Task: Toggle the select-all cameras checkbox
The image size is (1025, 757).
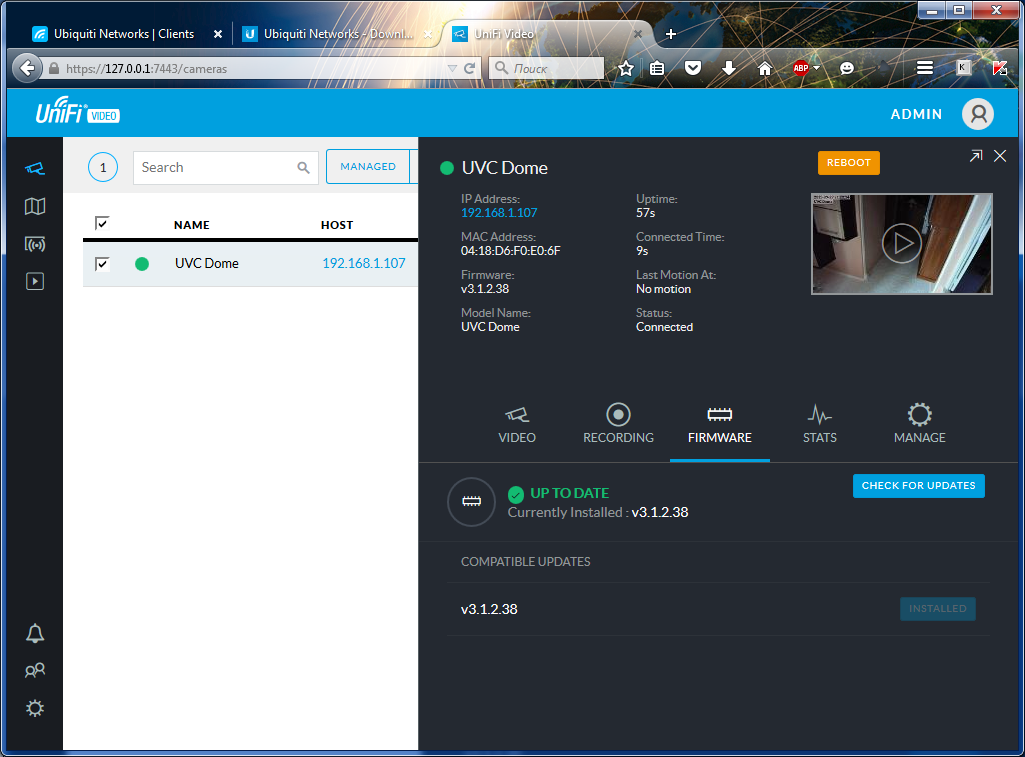Action: tap(102, 223)
